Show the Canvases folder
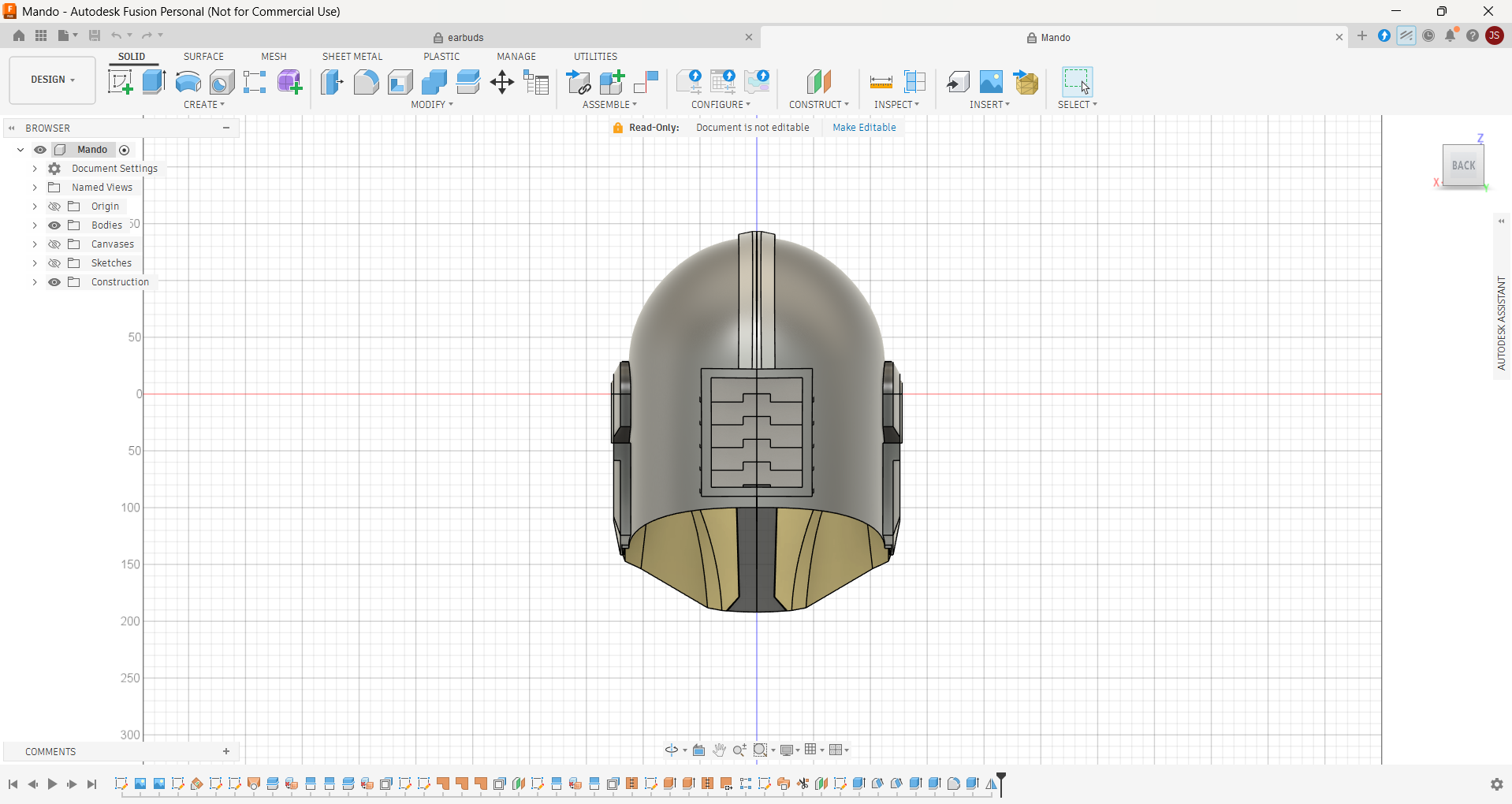Image resolution: width=1512 pixels, height=804 pixels. 54,244
